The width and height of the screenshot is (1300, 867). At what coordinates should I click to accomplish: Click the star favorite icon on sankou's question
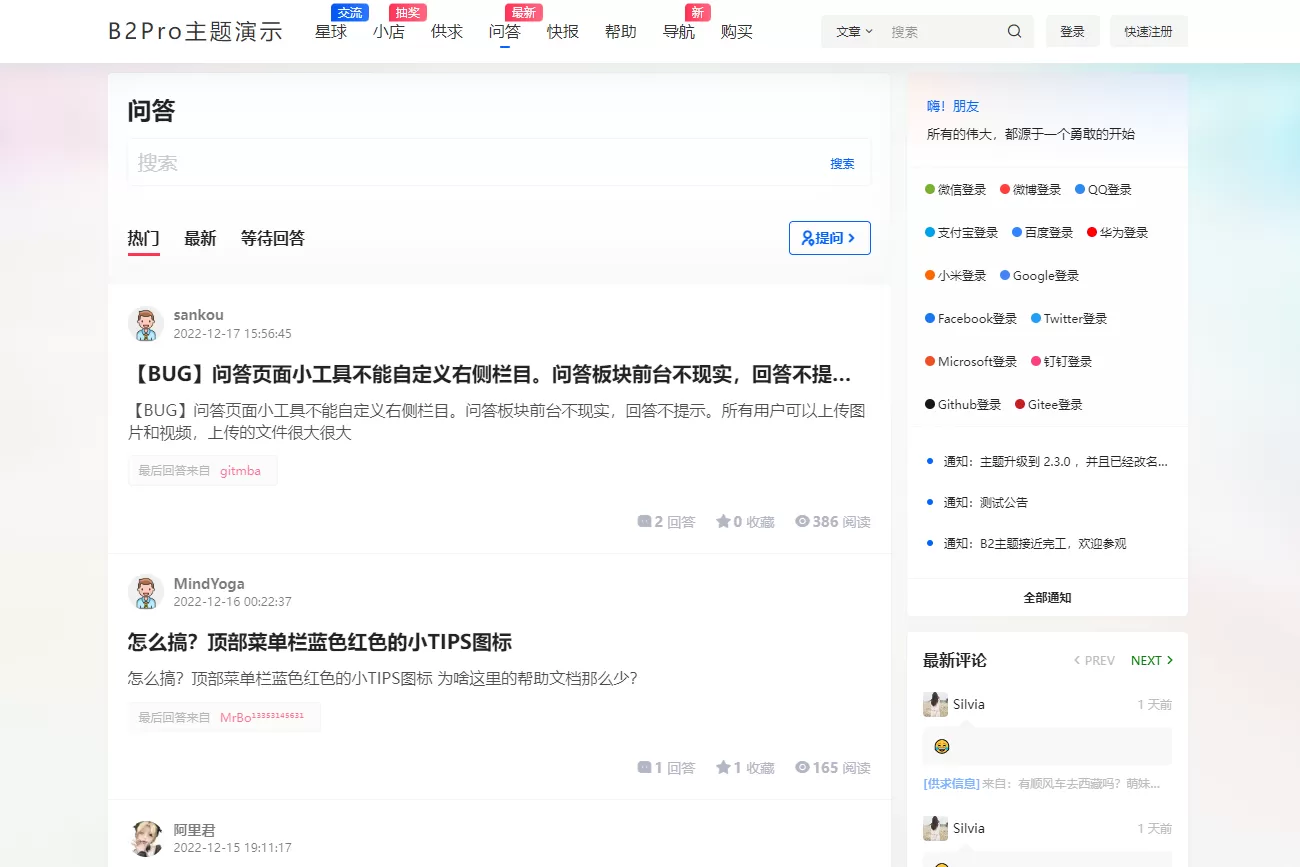tap(723, 521)
